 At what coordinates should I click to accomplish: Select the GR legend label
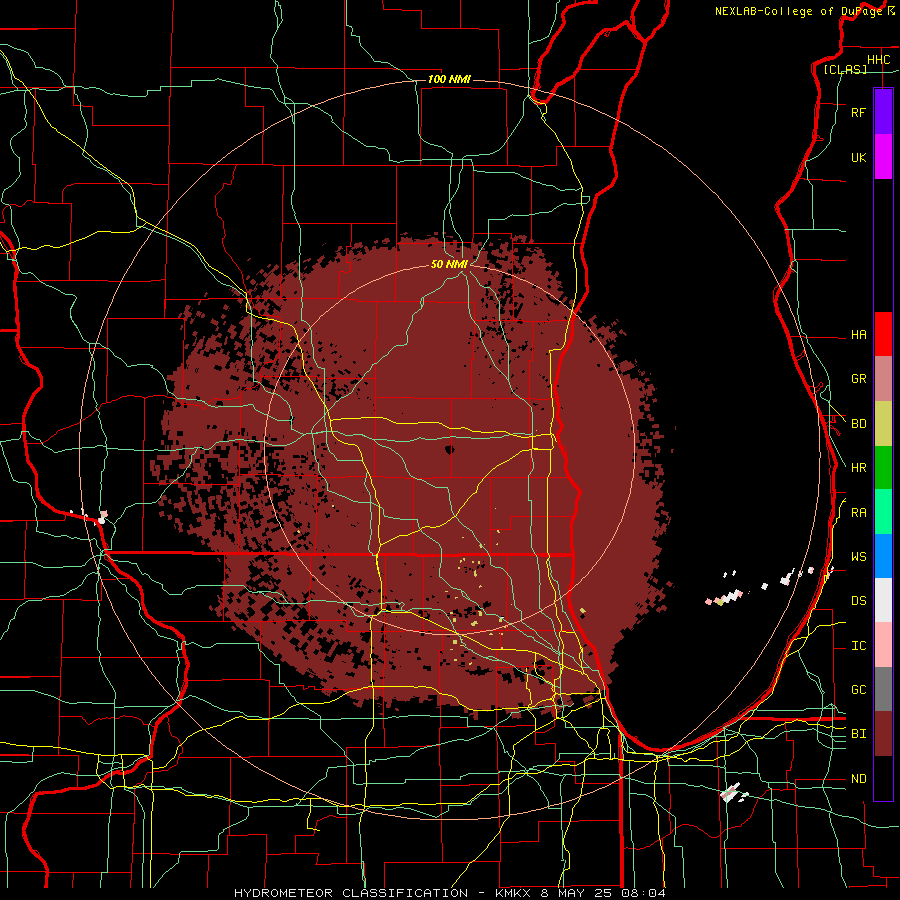pyautogui.click(x=858, y=379)
